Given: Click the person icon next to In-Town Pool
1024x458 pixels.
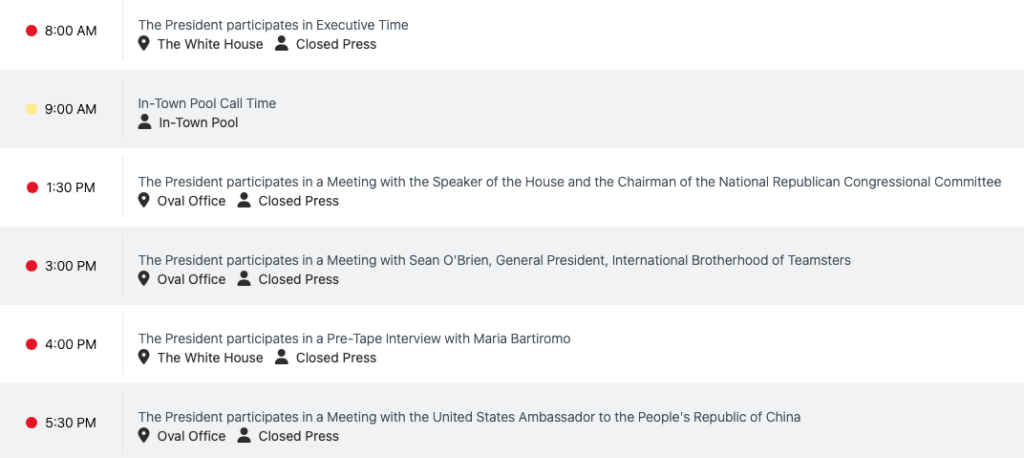Looking at the screenshot, I should [x=145, y=122].
